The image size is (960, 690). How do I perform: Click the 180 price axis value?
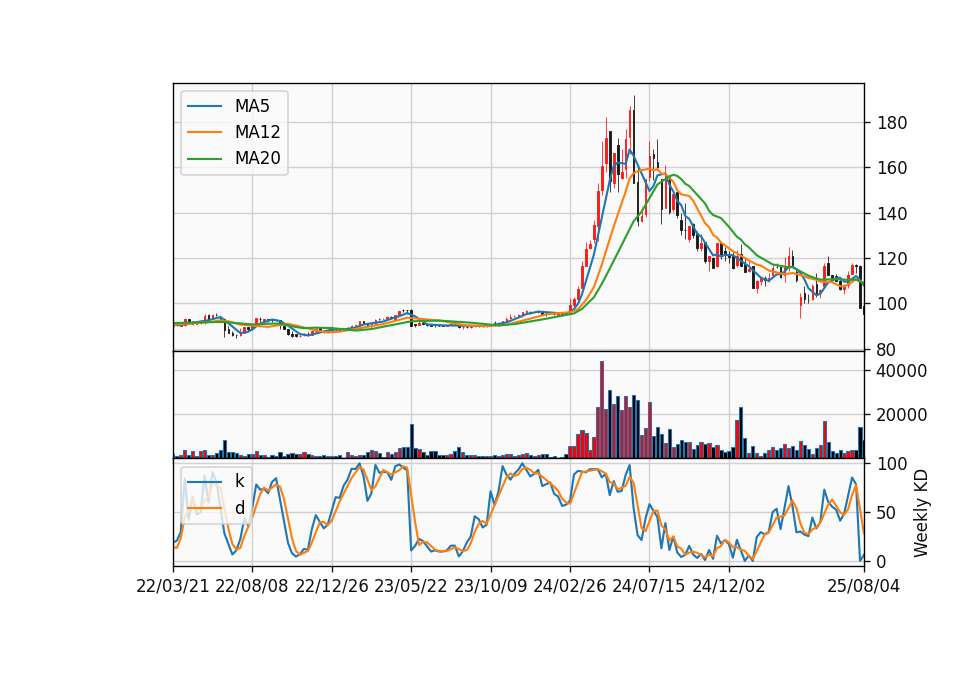pyautogui.click(x=892, y=123)
